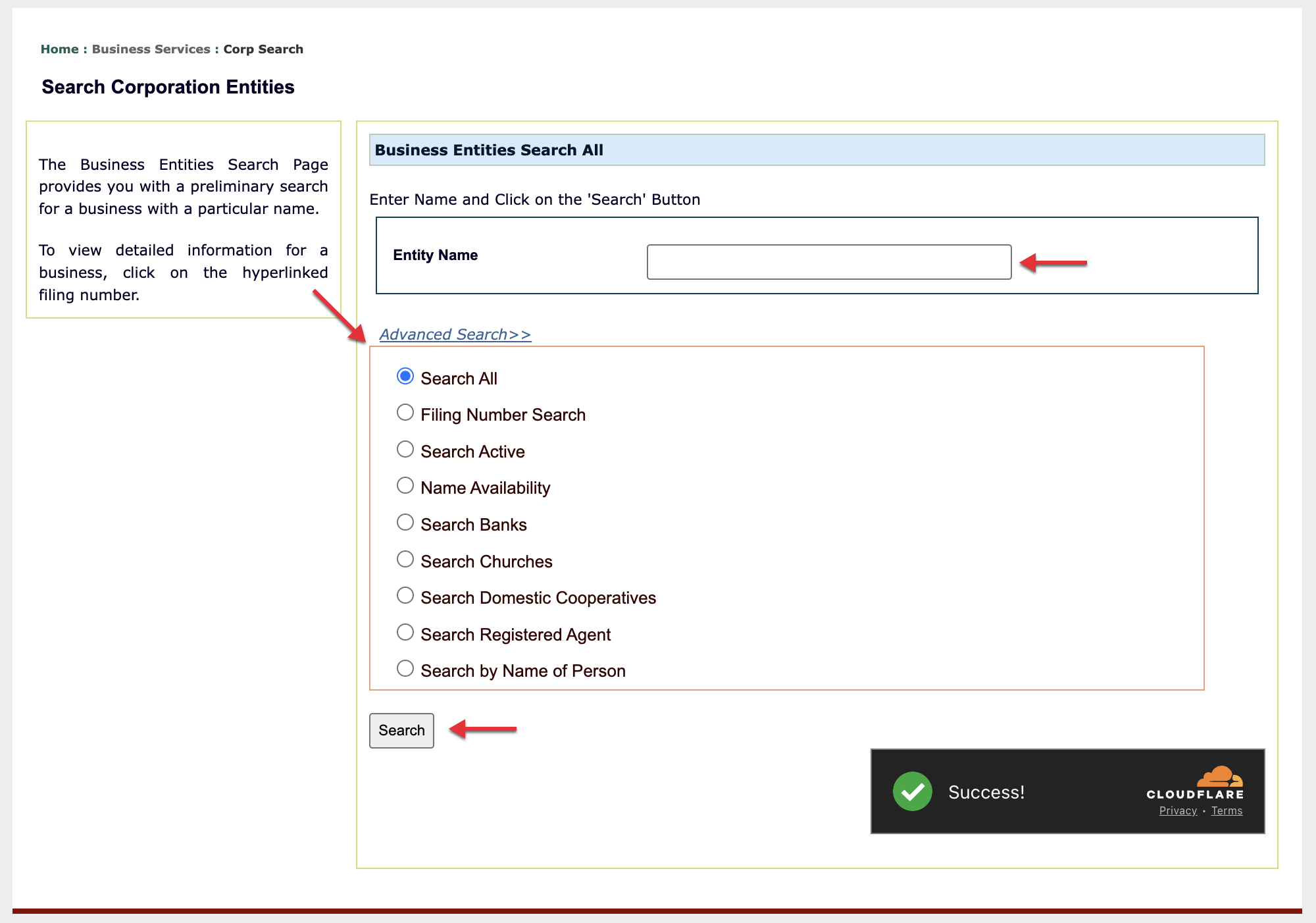Choose Search by Name of Person
1316x923 pixels.
[x=405, y=669]
